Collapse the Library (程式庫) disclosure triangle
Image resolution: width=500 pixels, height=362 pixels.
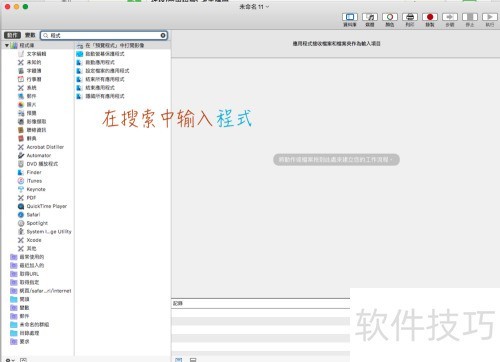(7, 45)
